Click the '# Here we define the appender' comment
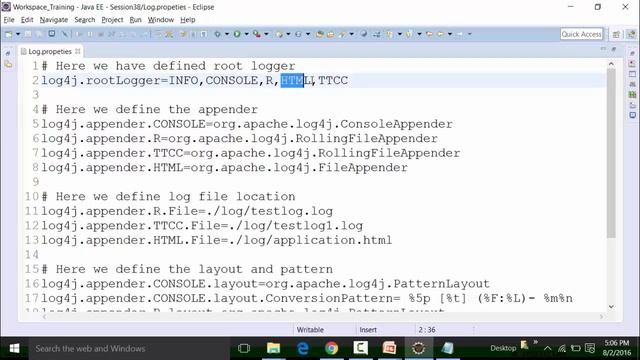 (150, 109)
